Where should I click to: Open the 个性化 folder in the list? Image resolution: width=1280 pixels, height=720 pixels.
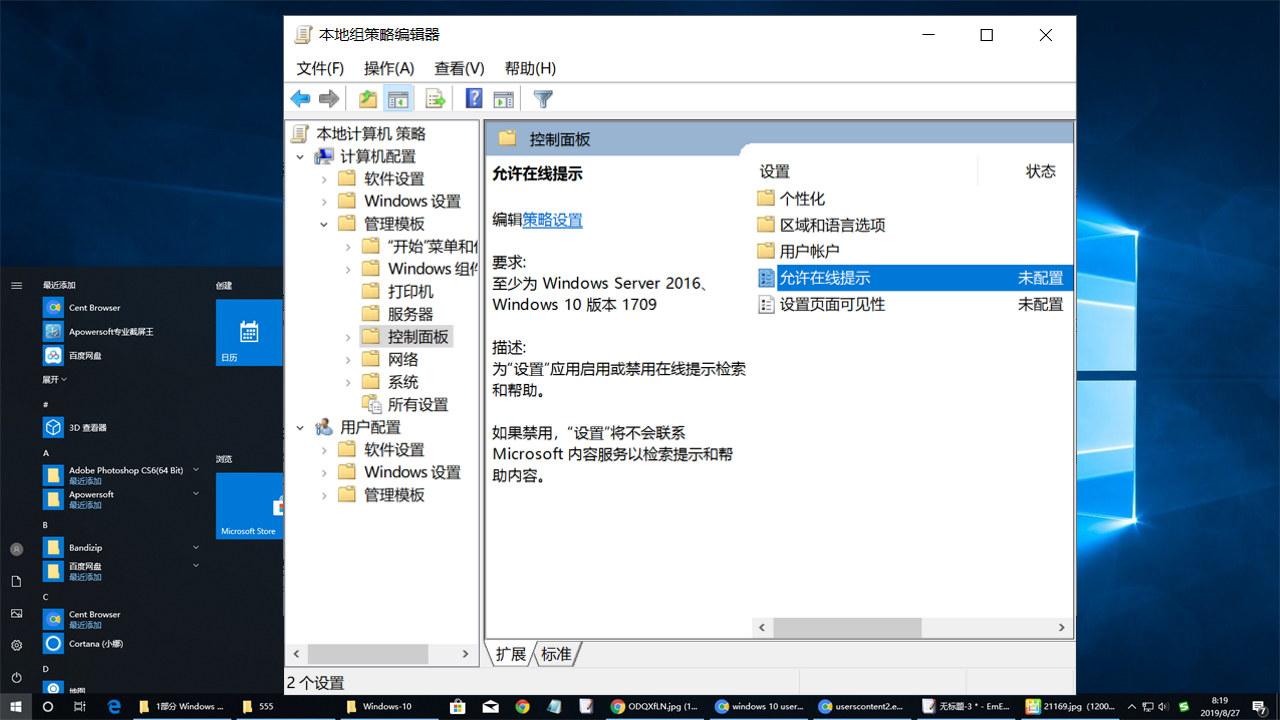[x=802, y=199]
